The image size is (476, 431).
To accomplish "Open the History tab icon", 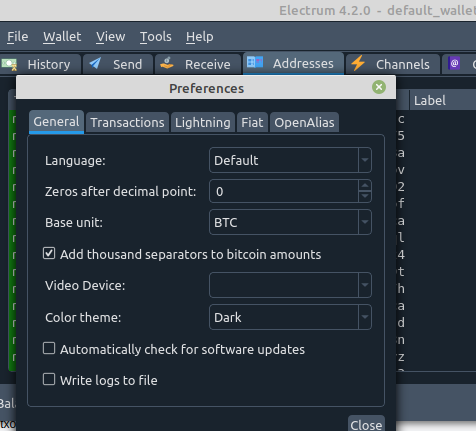I will click(x=9, y=64).
